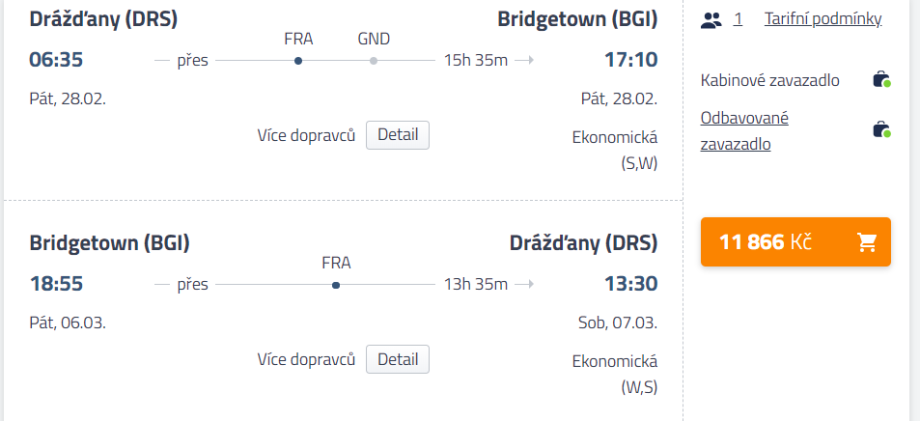Click the GND stopover dot on outbound flight
The width and height of the screenshot is (920, 421).
pos(373,61)
